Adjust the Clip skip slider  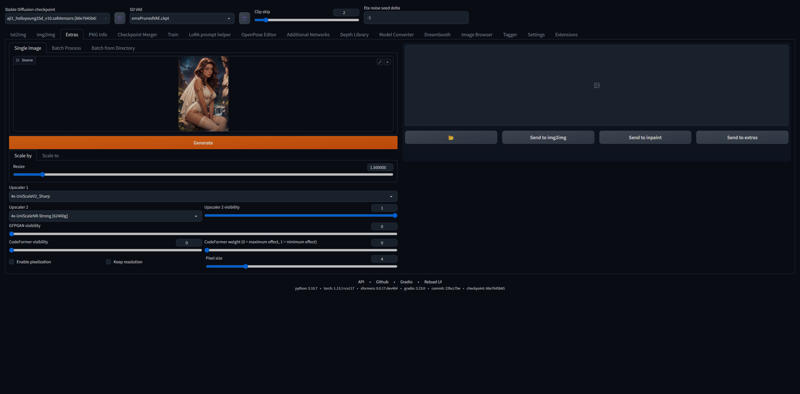(307, 20)
